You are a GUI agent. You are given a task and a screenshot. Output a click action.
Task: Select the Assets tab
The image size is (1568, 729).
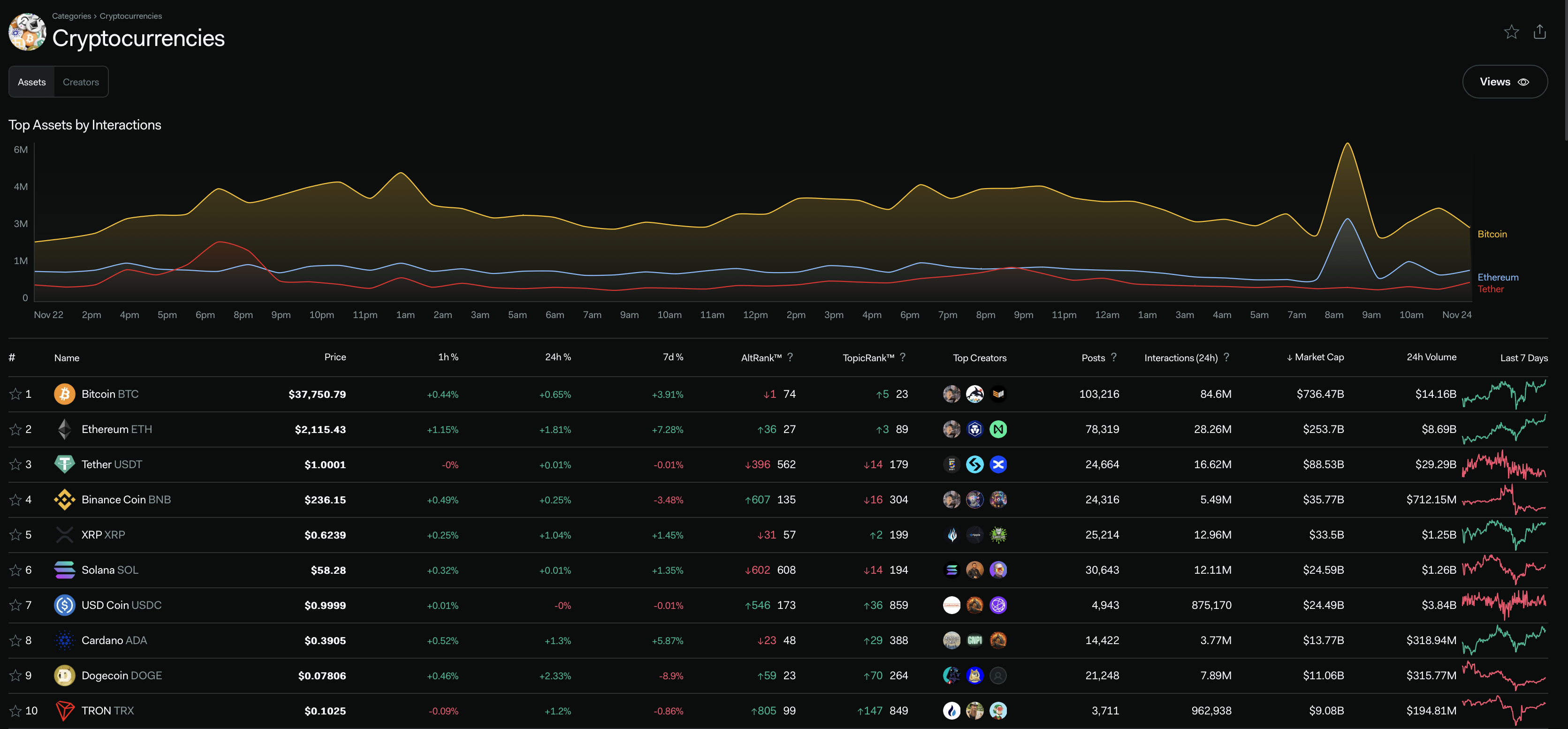[x=31, y=82]
